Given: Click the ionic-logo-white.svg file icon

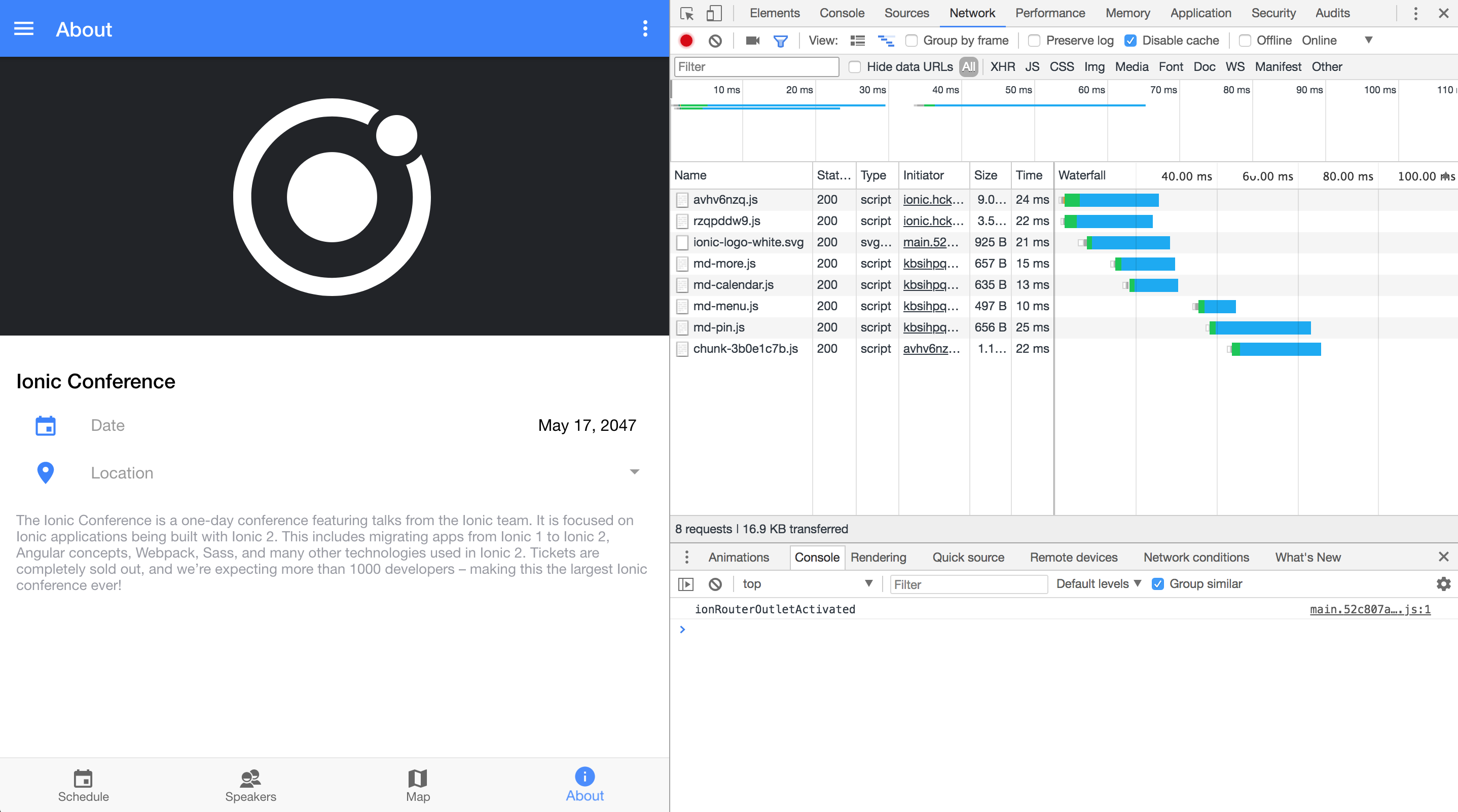Looking at the screenshot, I should [682, 243].
